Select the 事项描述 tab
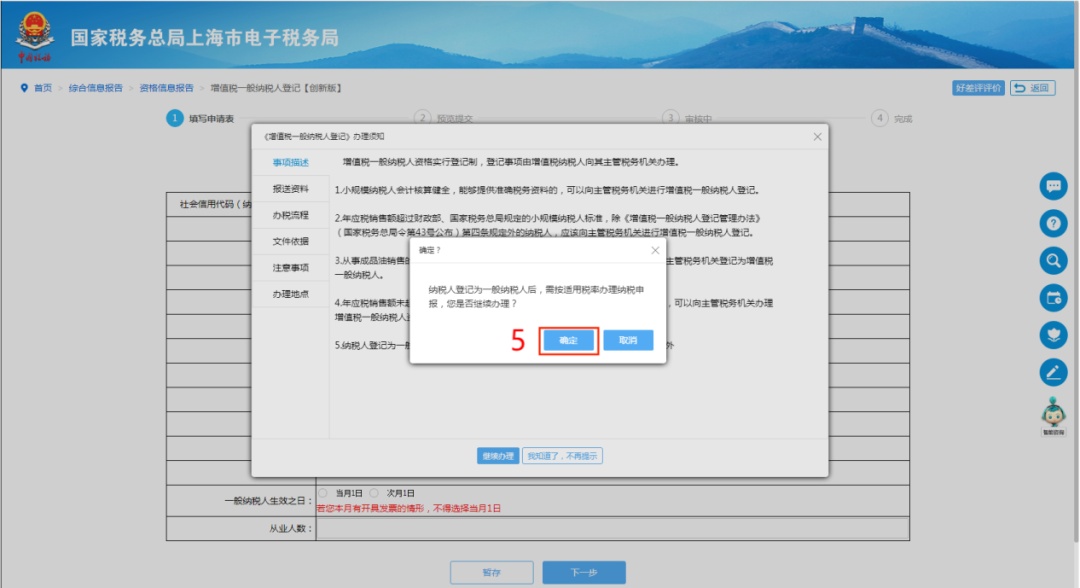The image size is (1080, 588). click(291, 162)
